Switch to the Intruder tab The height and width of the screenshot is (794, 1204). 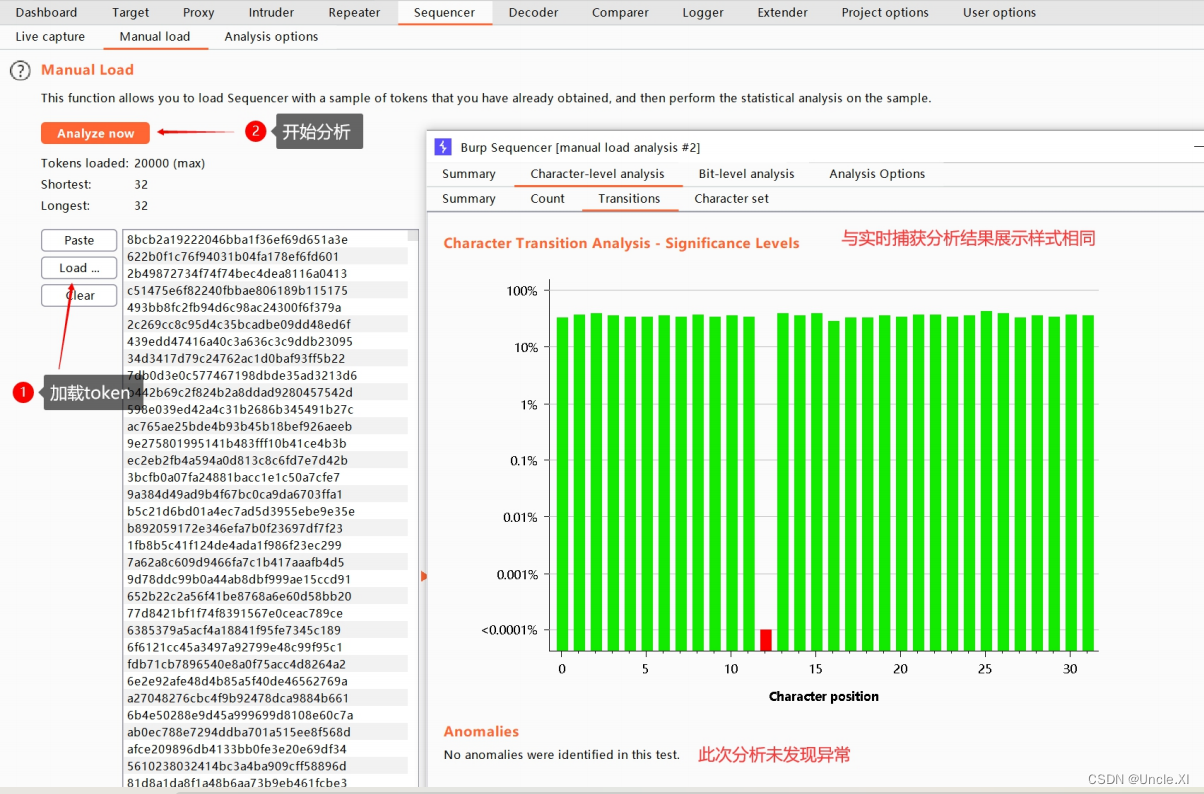coord(271,12)
